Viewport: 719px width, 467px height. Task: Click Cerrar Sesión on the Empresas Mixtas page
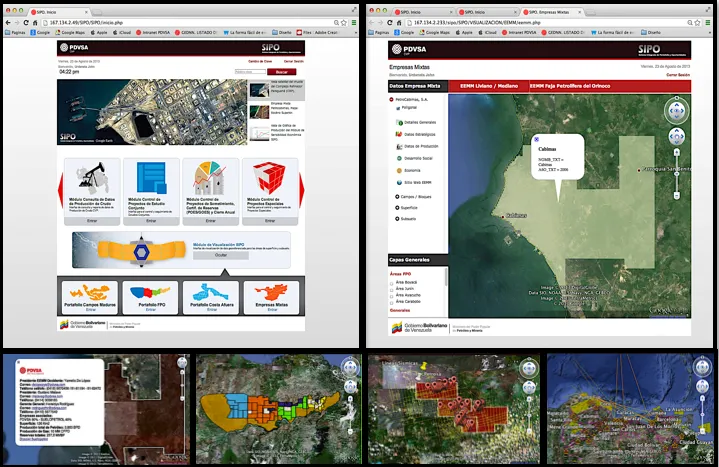(x=678, y=75)
